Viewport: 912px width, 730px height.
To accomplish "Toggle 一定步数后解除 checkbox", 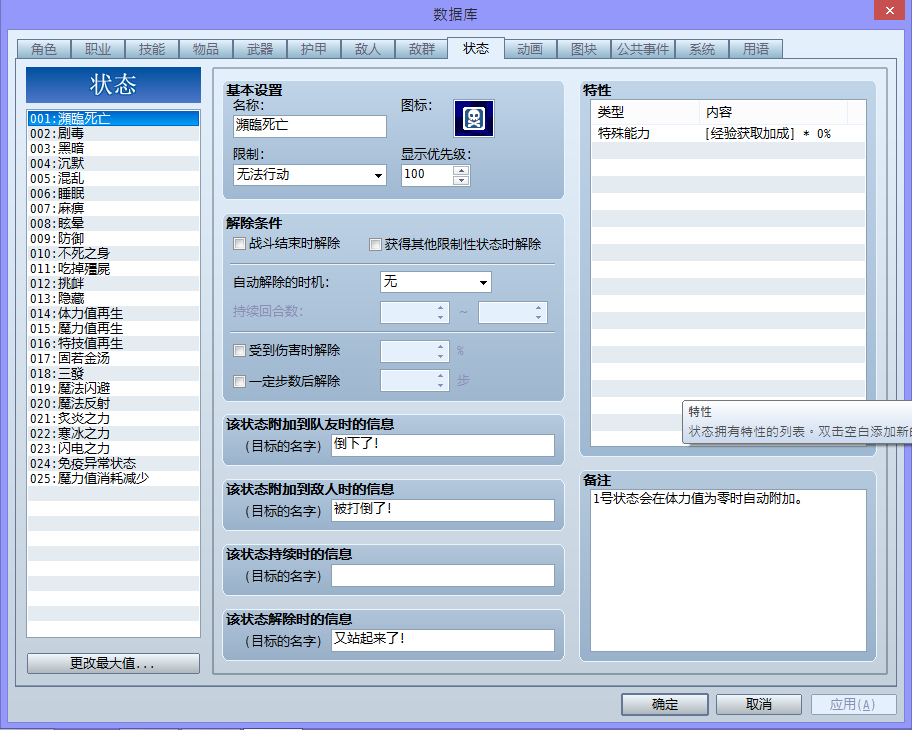I will pyautogui.click(x=239, y=381).
